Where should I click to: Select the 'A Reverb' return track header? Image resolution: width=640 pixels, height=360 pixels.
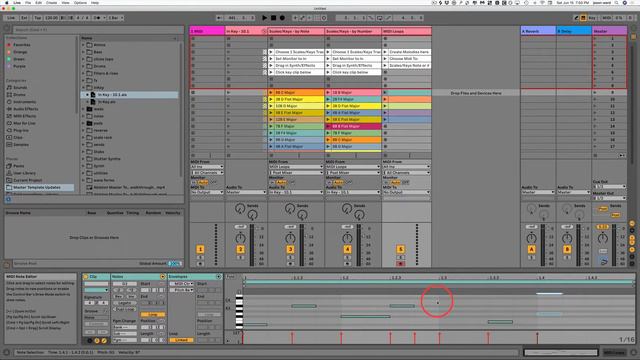click(538, 31)
